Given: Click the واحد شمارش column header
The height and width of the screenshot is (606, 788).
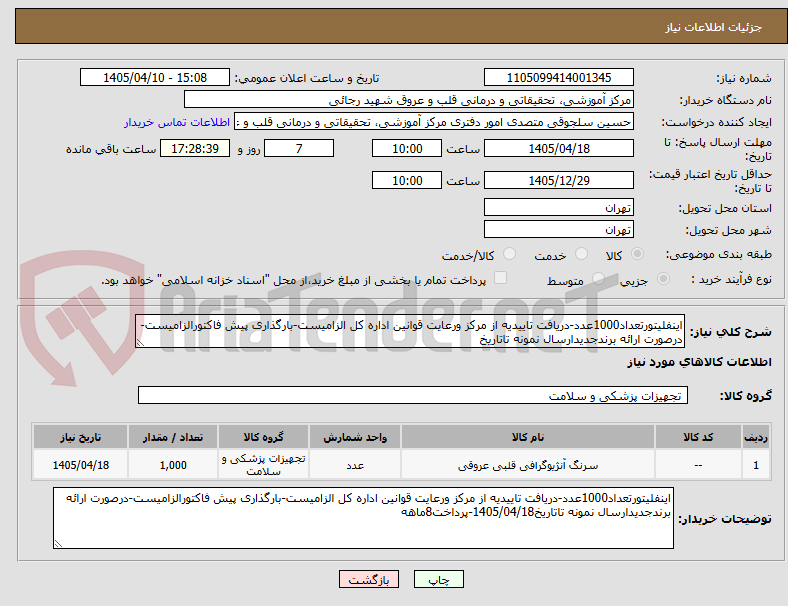Looking at the screenshot, I should click(355, 437).
